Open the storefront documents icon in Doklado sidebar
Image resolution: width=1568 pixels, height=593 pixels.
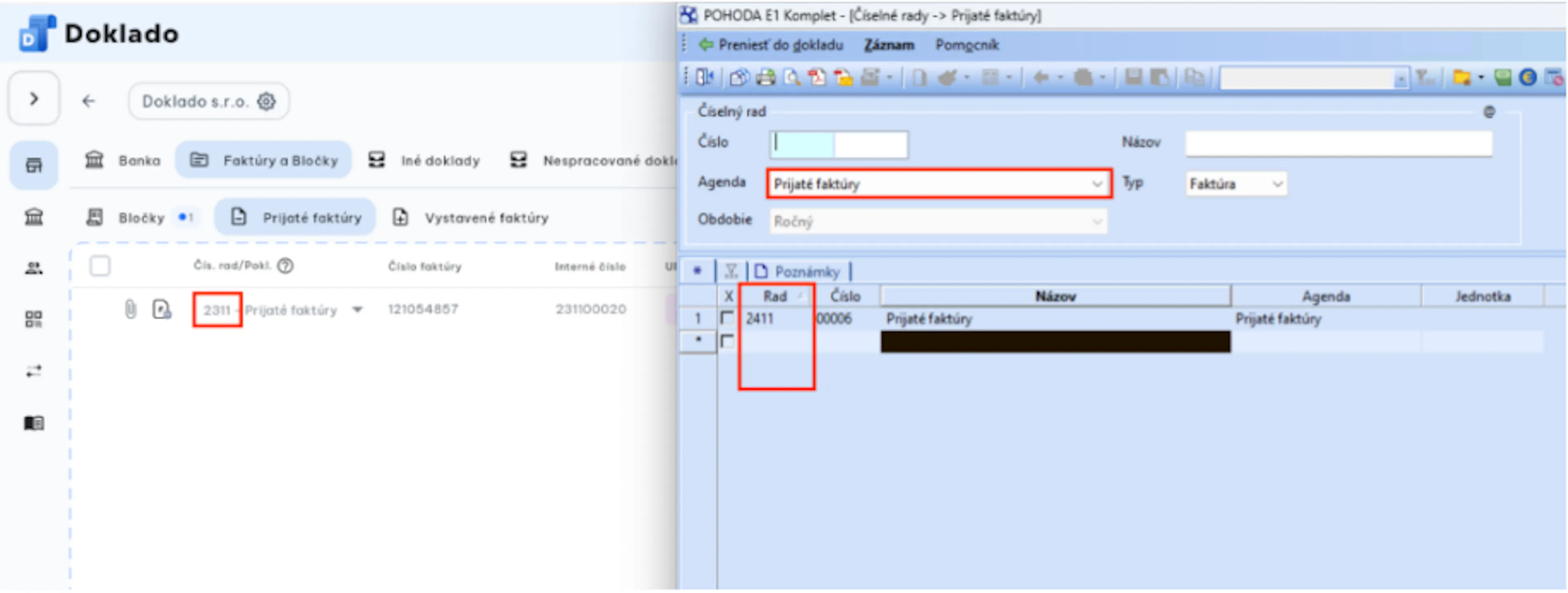pyautogui.click(x=33, y=165)
